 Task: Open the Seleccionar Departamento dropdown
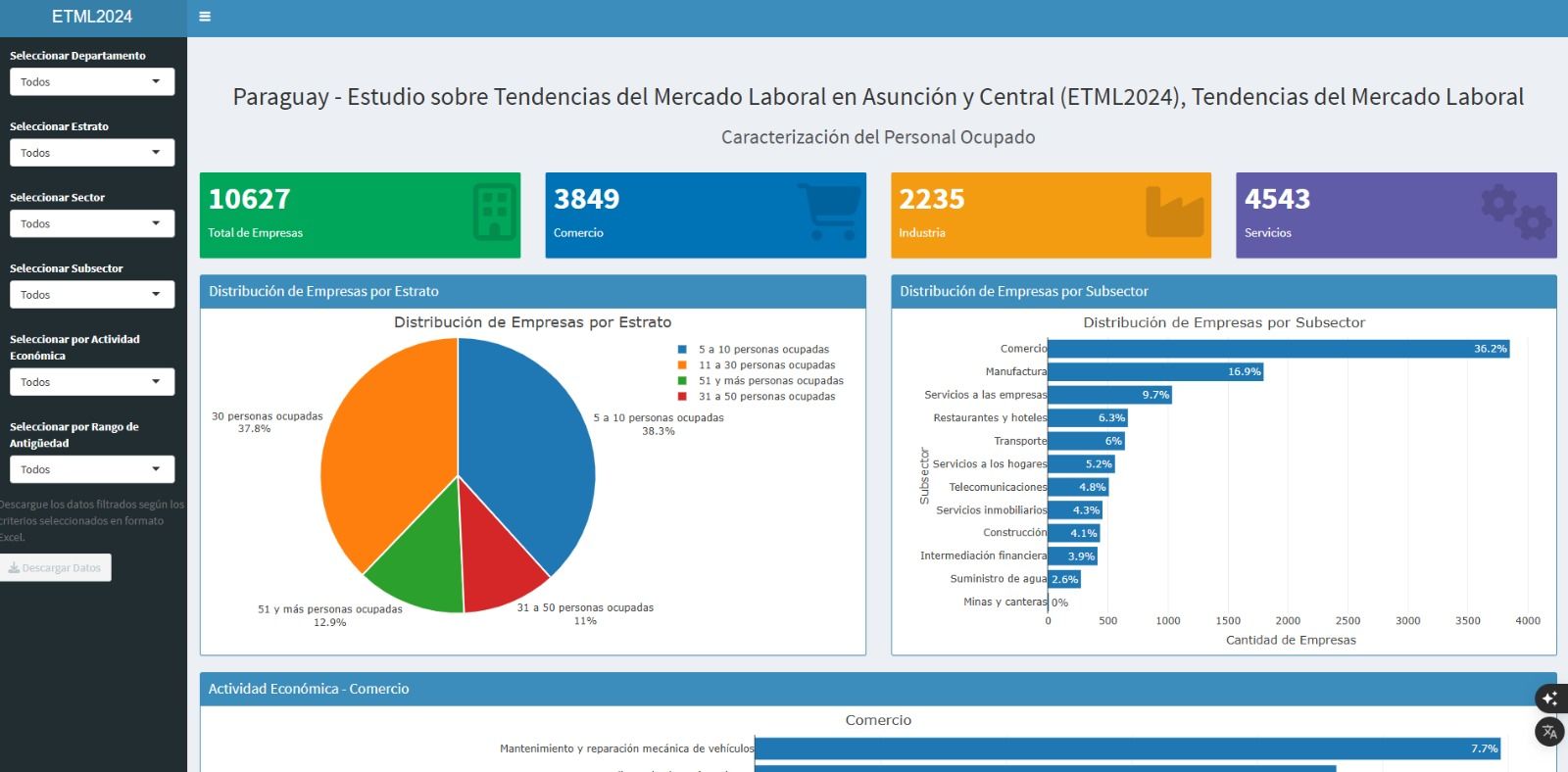point(91,82)
